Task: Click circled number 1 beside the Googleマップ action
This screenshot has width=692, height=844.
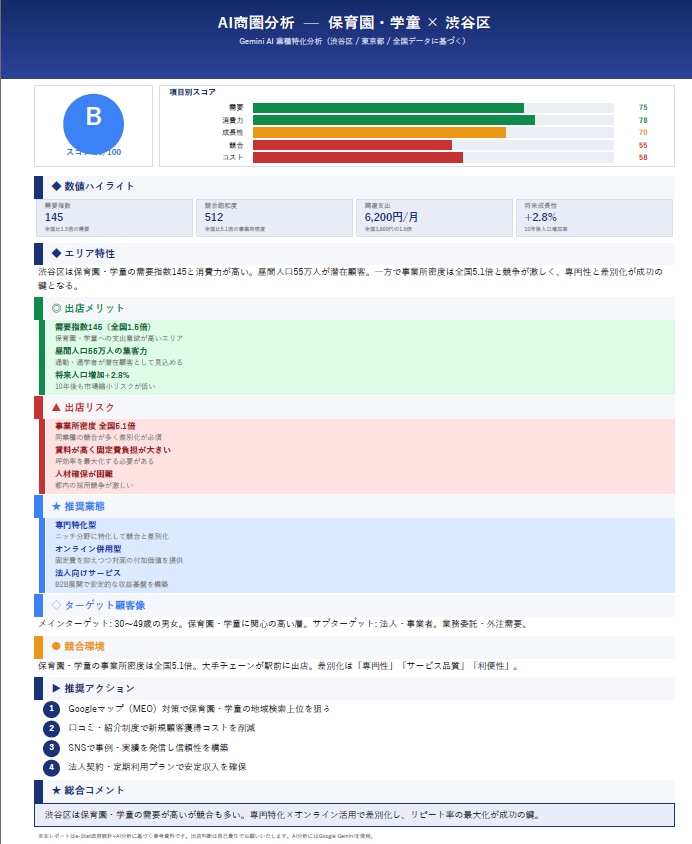Action: (52, 709)
